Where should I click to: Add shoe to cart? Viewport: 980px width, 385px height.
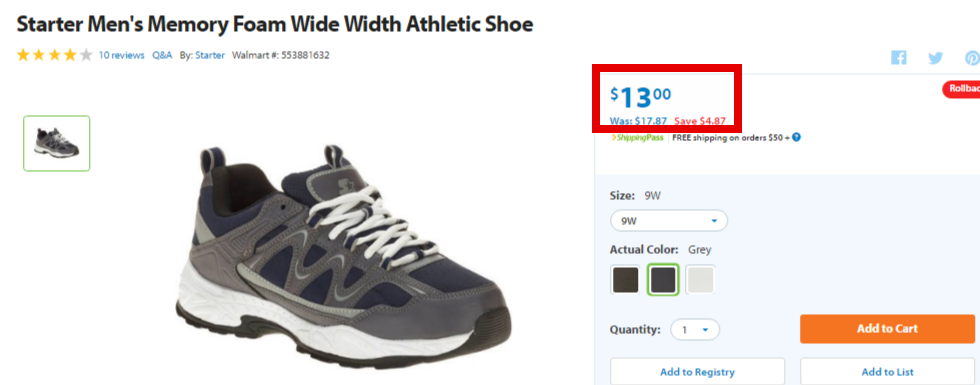pos(887,329)
